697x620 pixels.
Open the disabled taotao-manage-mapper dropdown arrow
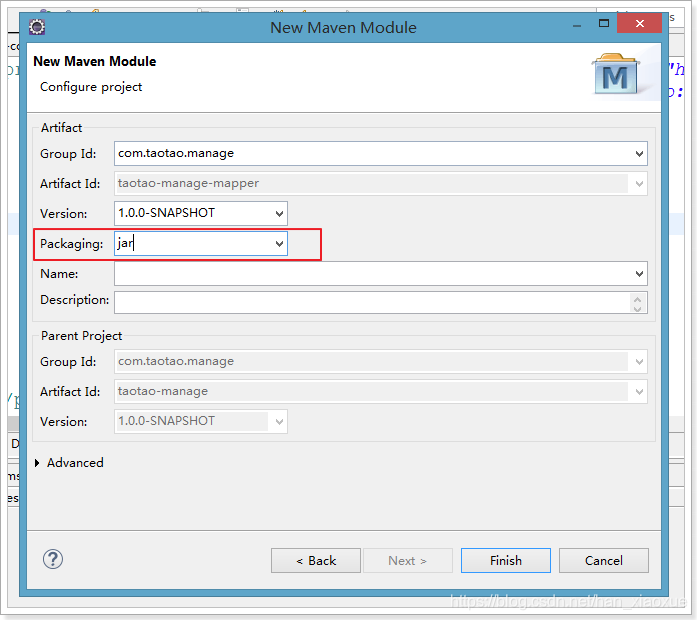pos(639,184)
